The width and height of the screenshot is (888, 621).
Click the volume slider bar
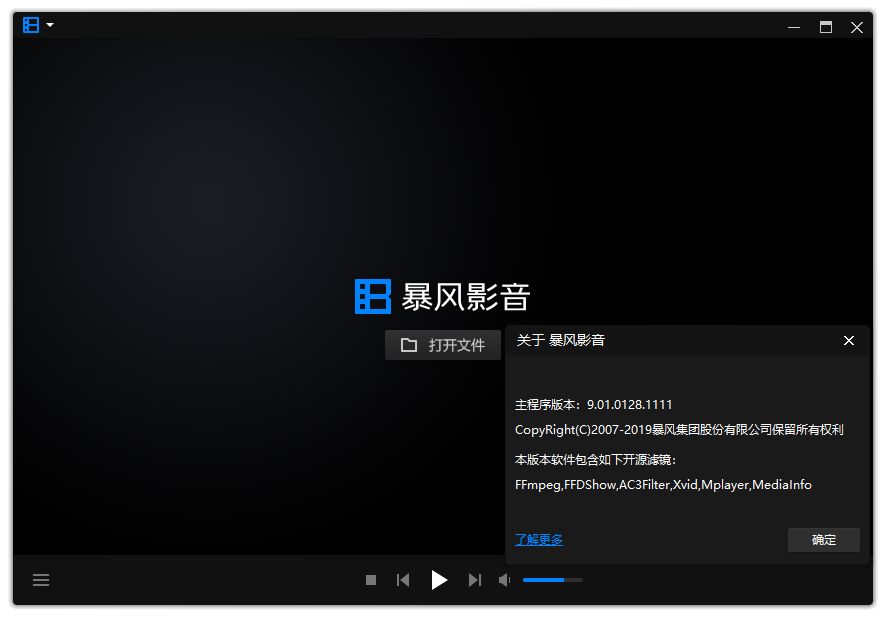click(552, 580)
